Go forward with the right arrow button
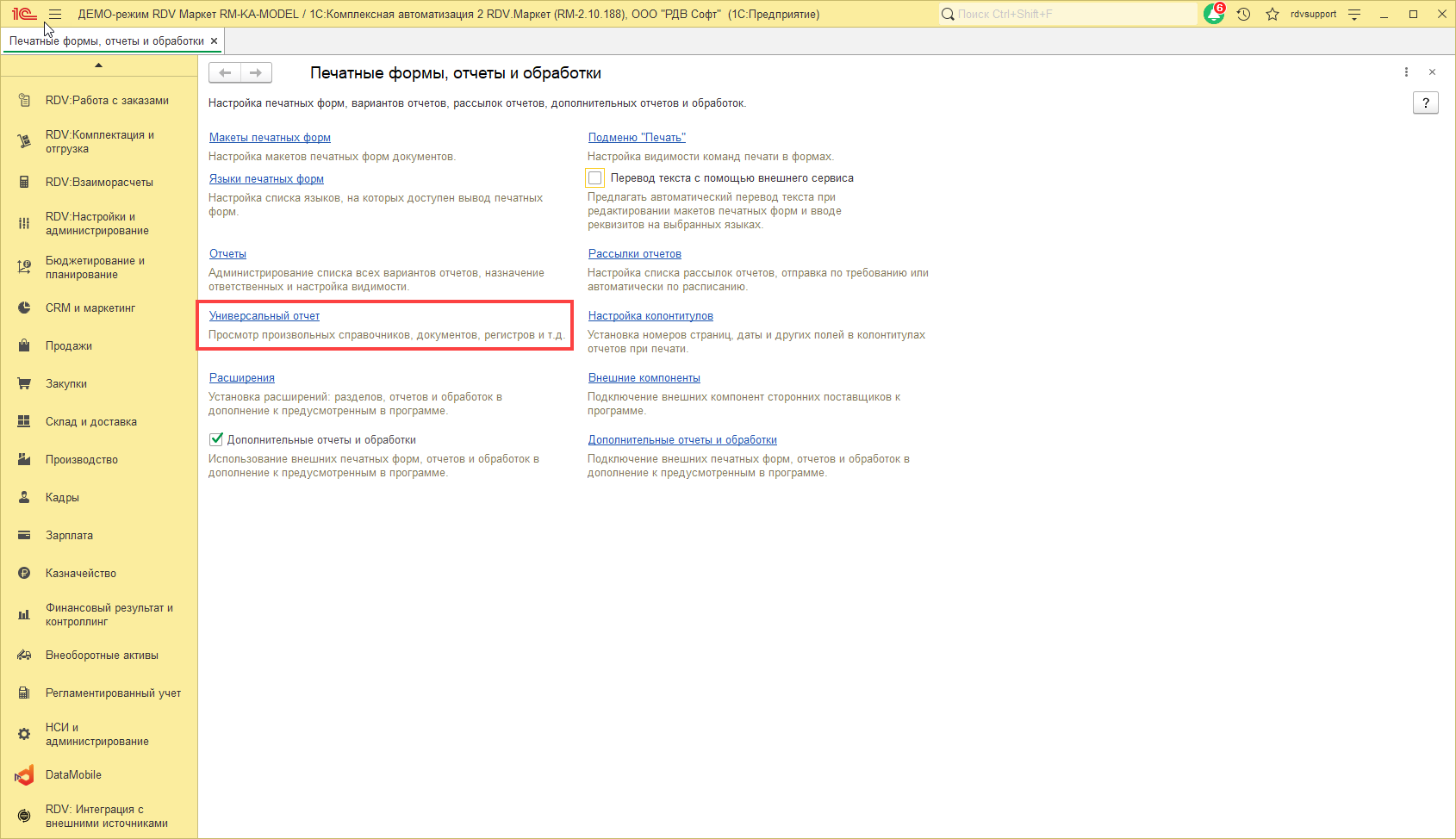This screenshot has height=839, width=1456. pyautogui.click(x=256, y=73)
